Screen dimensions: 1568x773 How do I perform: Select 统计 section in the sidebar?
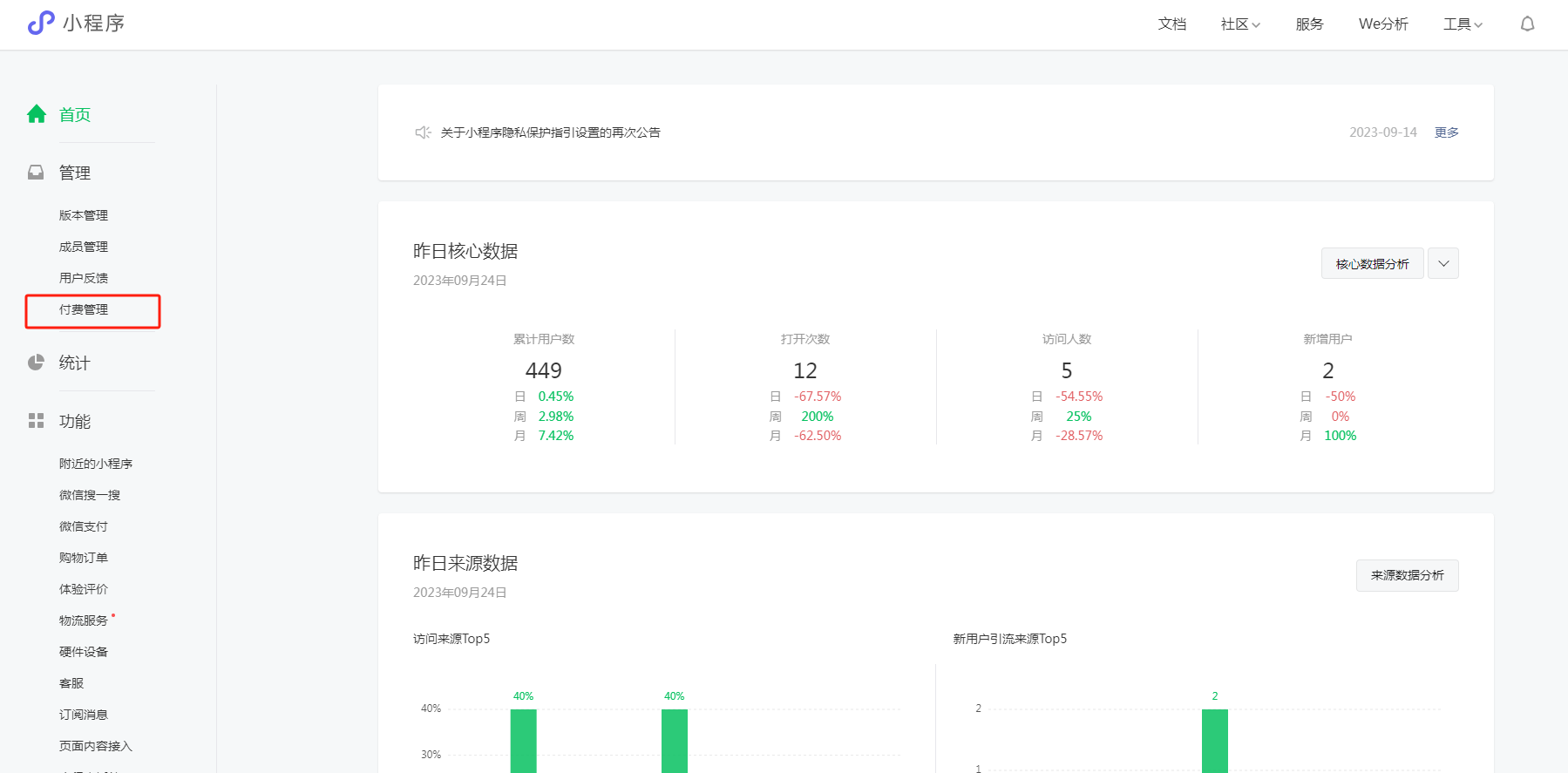tap(75, 363)
